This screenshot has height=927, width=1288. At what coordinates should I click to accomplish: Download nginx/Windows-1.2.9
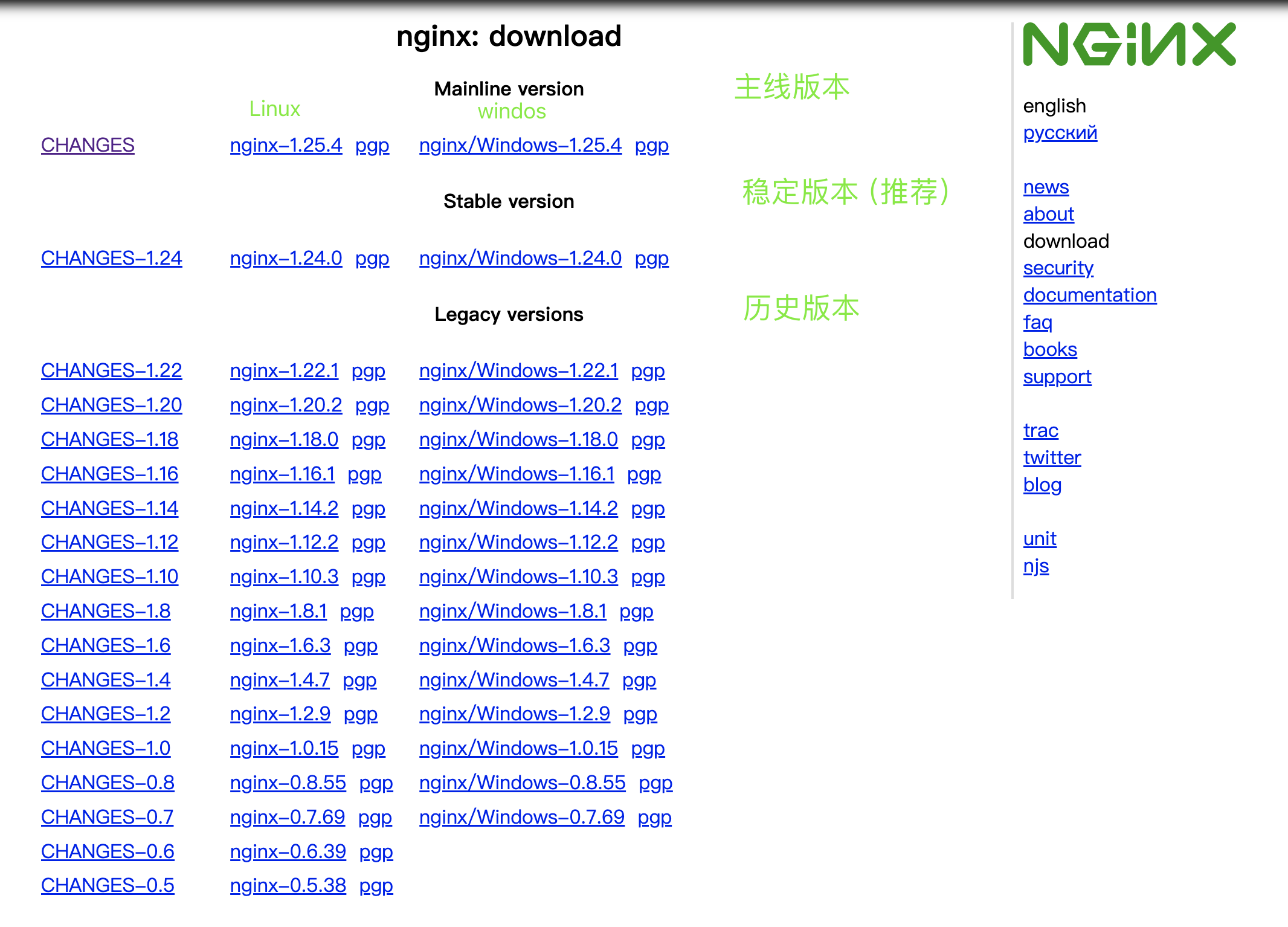pyautogui.click(x=515, y=714)
